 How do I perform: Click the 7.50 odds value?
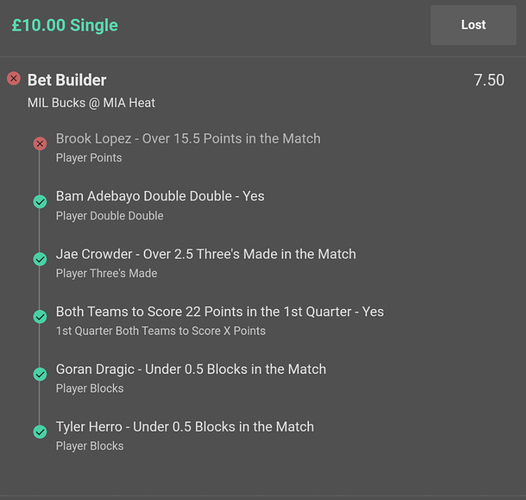(489, 80)
